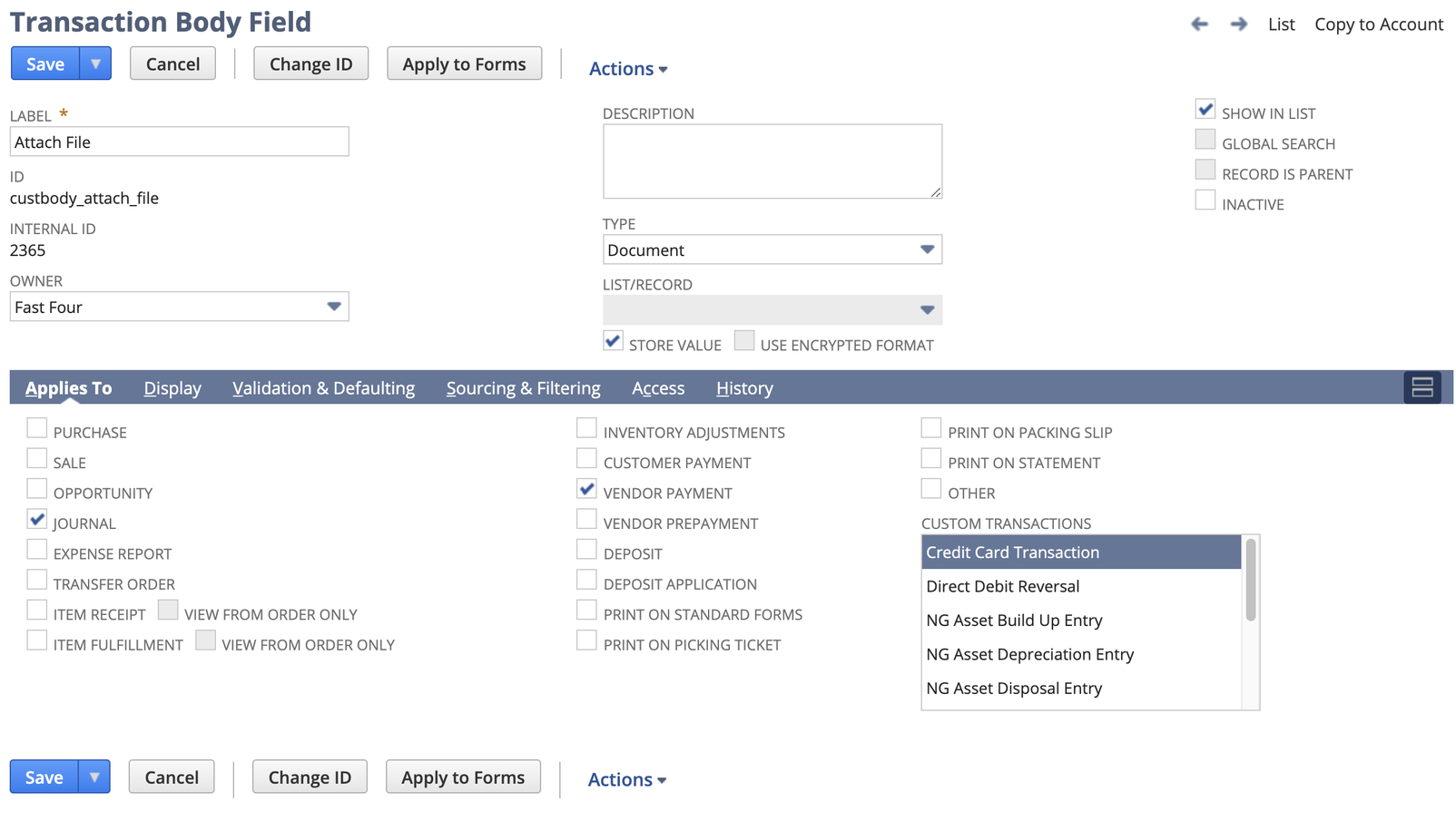
Task: Check Vendor Prepayment checkbox
Action: point(587,520)
